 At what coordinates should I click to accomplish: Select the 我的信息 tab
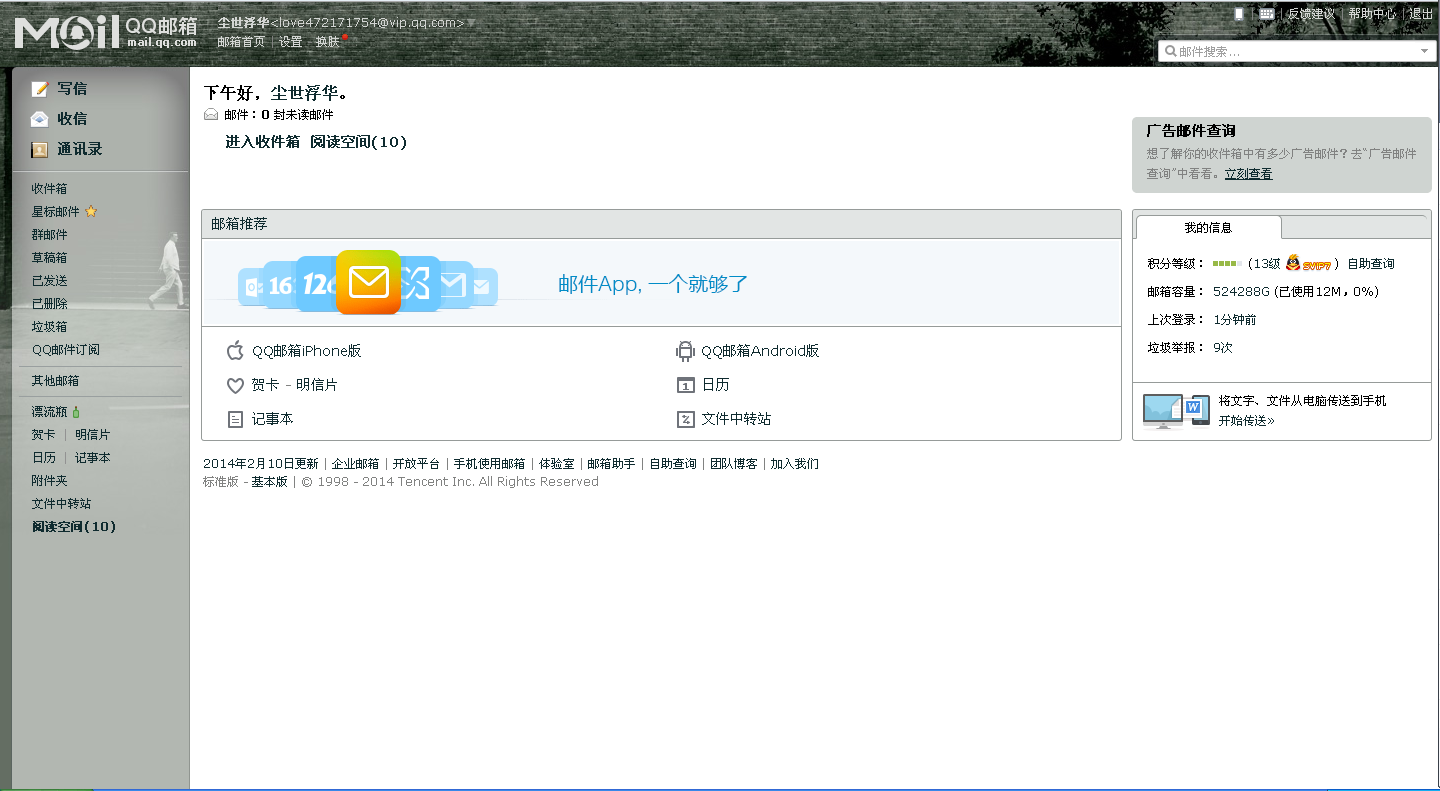pos(1208,228)
